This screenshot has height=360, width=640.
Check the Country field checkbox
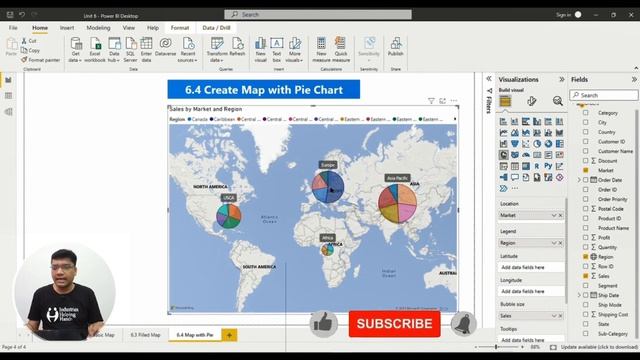(x=586, y=132)
